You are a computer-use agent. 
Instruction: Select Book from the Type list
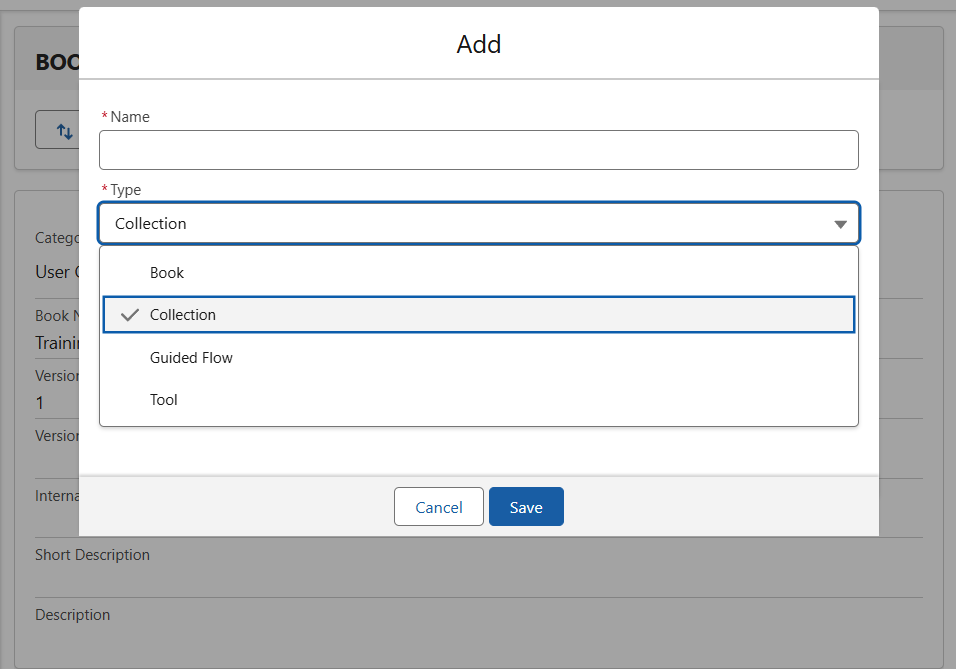[x=167, y=273]
